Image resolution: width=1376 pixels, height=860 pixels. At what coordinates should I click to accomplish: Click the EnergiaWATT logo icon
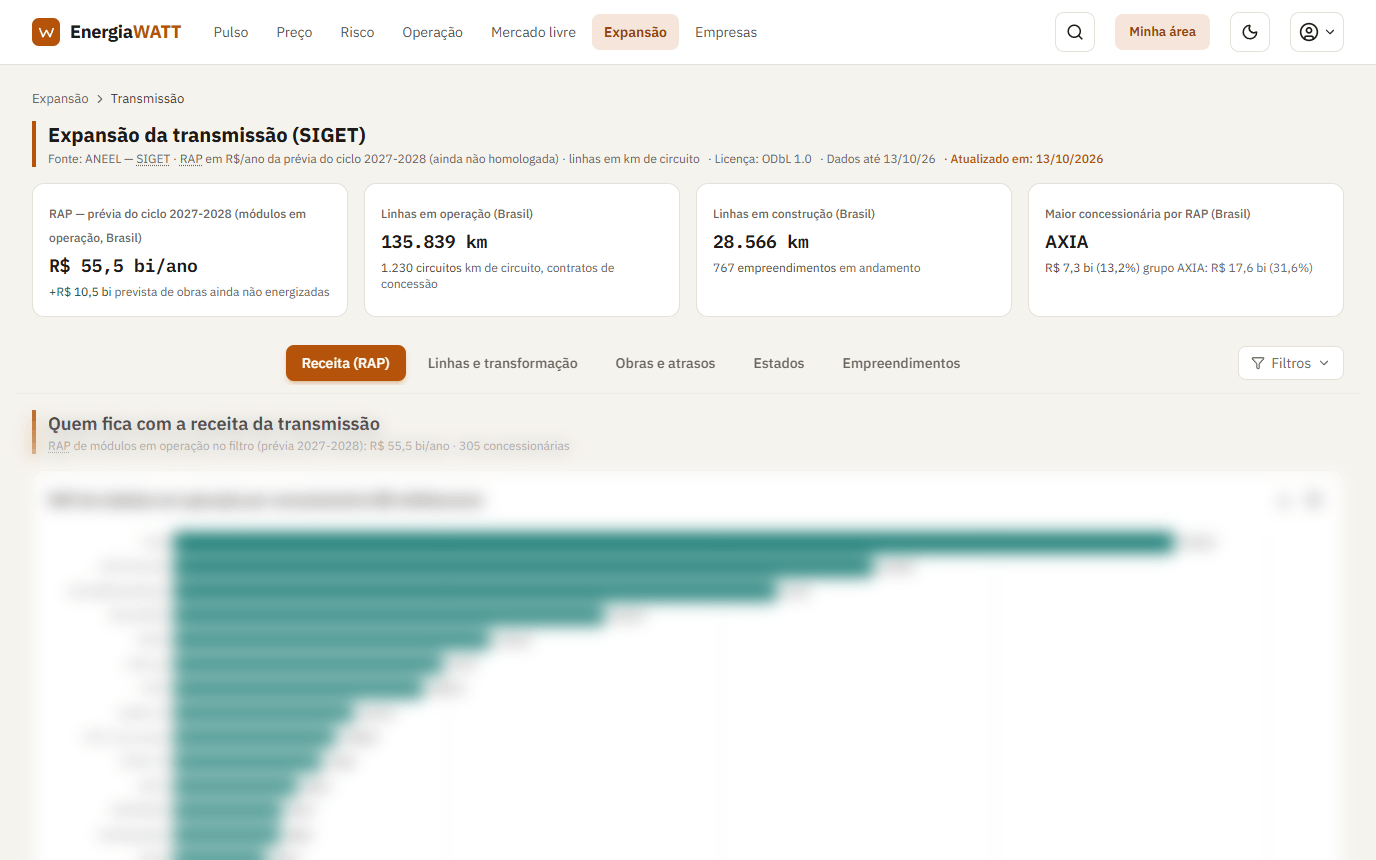pos(46,32)
